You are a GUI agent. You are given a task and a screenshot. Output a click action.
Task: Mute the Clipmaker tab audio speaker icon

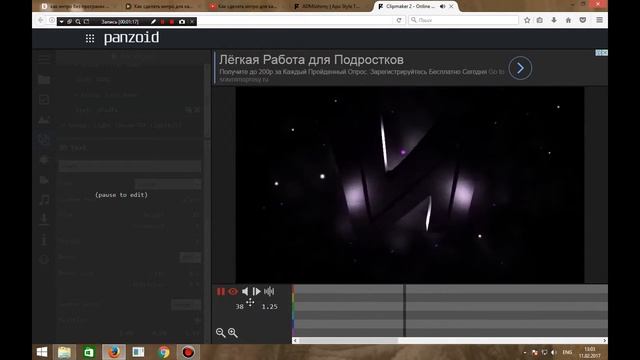pos(443,7)
